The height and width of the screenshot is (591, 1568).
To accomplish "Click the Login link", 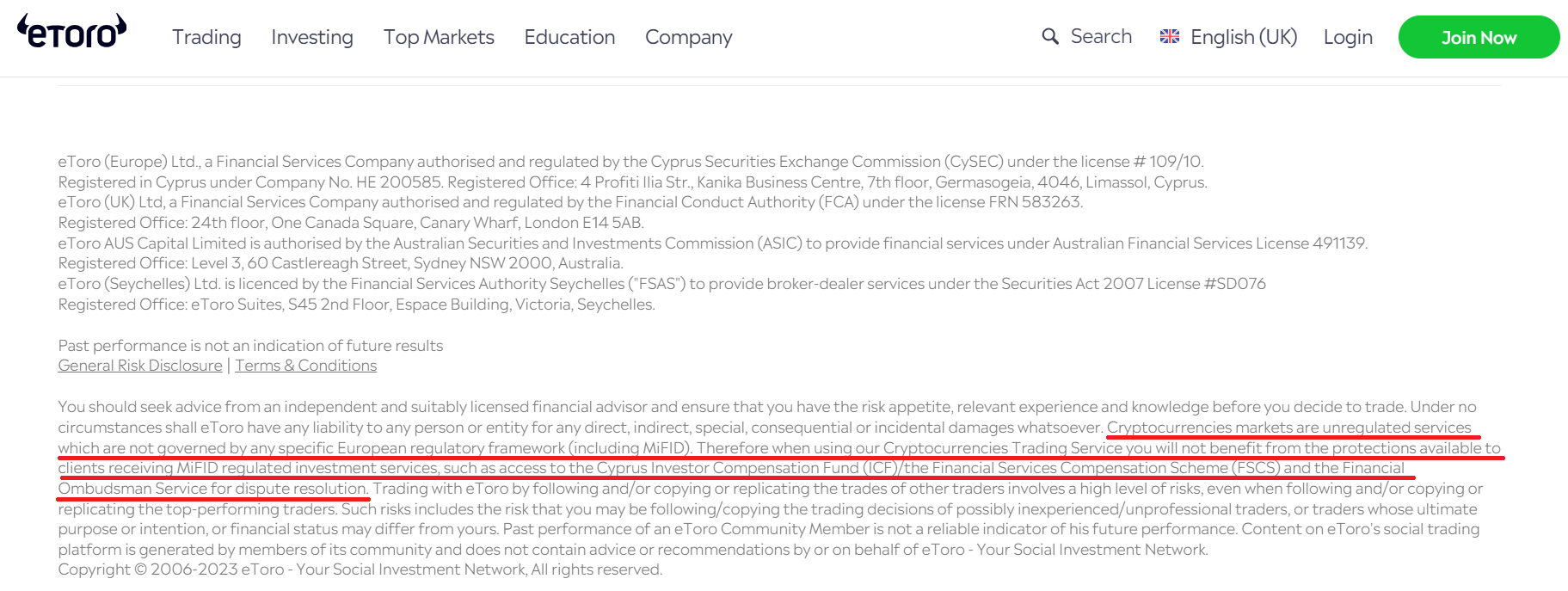I will pyautogui.click(x=1348, y=37).
